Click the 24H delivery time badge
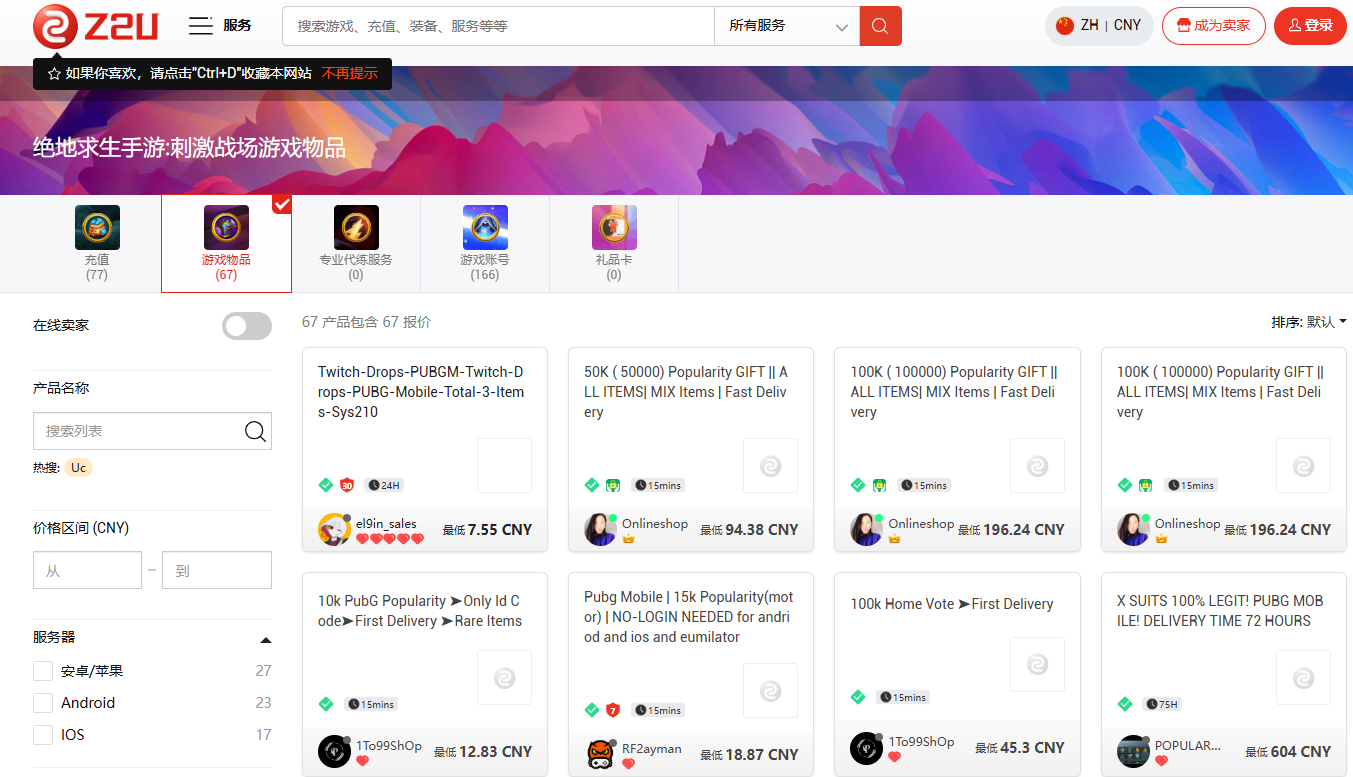 click(x=384, y=485)
